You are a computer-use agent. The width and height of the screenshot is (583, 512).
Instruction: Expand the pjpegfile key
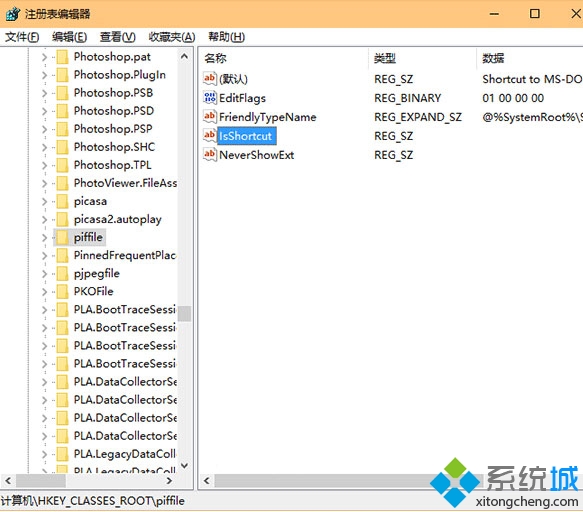(x=44, y=273)
